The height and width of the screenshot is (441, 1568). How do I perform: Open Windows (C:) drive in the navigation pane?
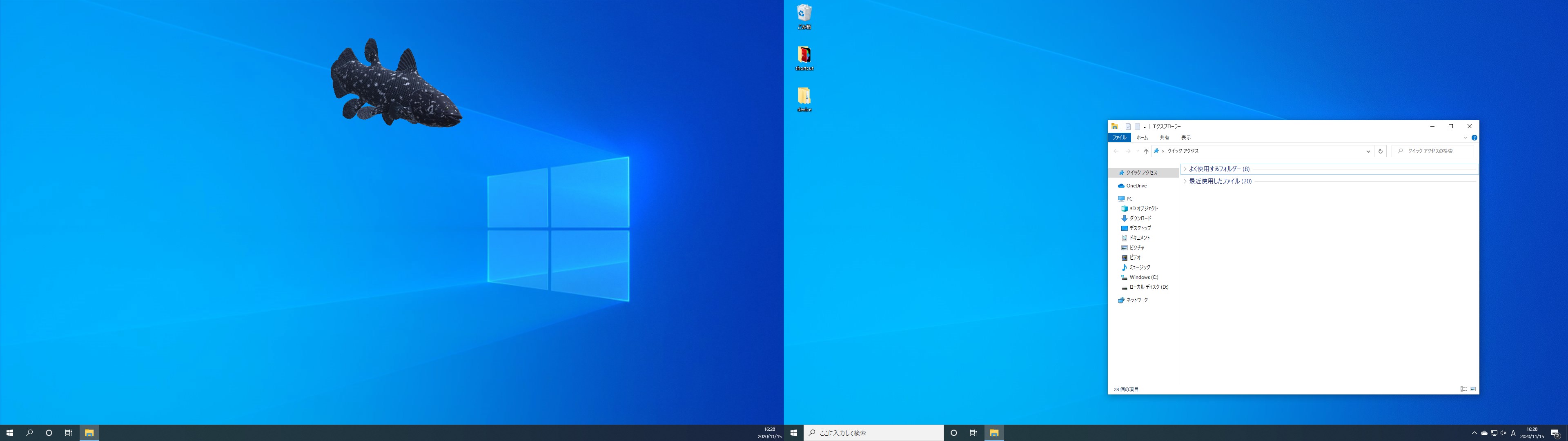click(1143, 277)
